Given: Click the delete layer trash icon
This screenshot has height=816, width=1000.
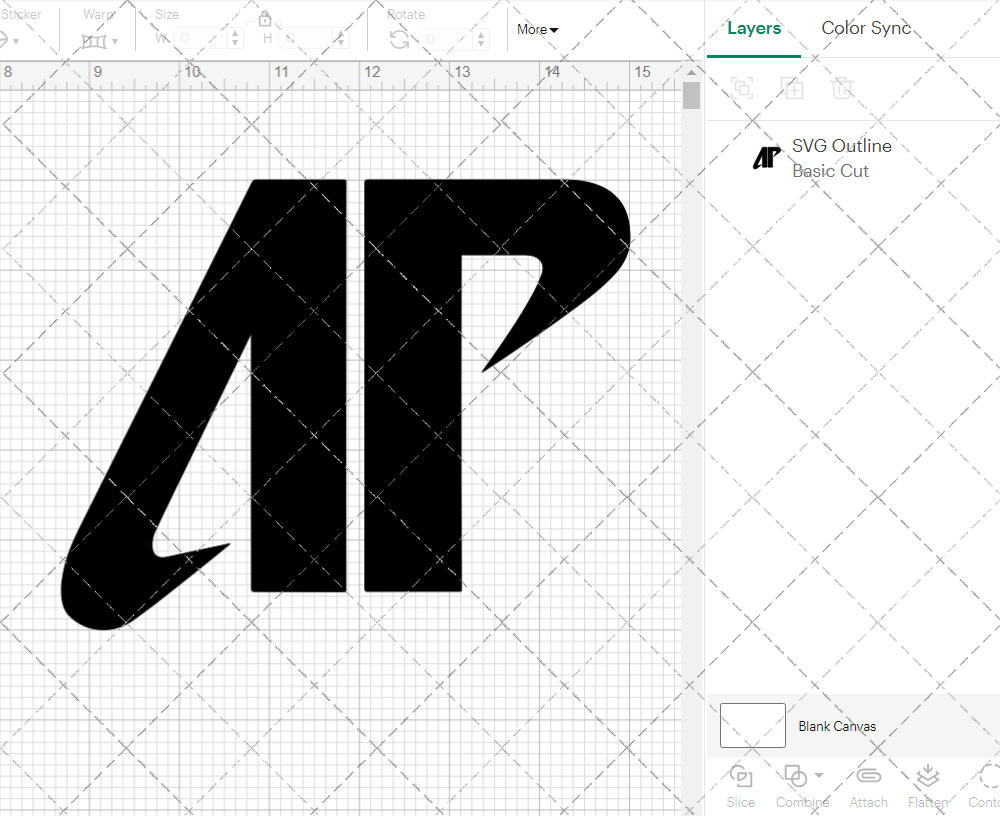Looking at the screenshot, I should pyautogui.click(x=843, y=88).
